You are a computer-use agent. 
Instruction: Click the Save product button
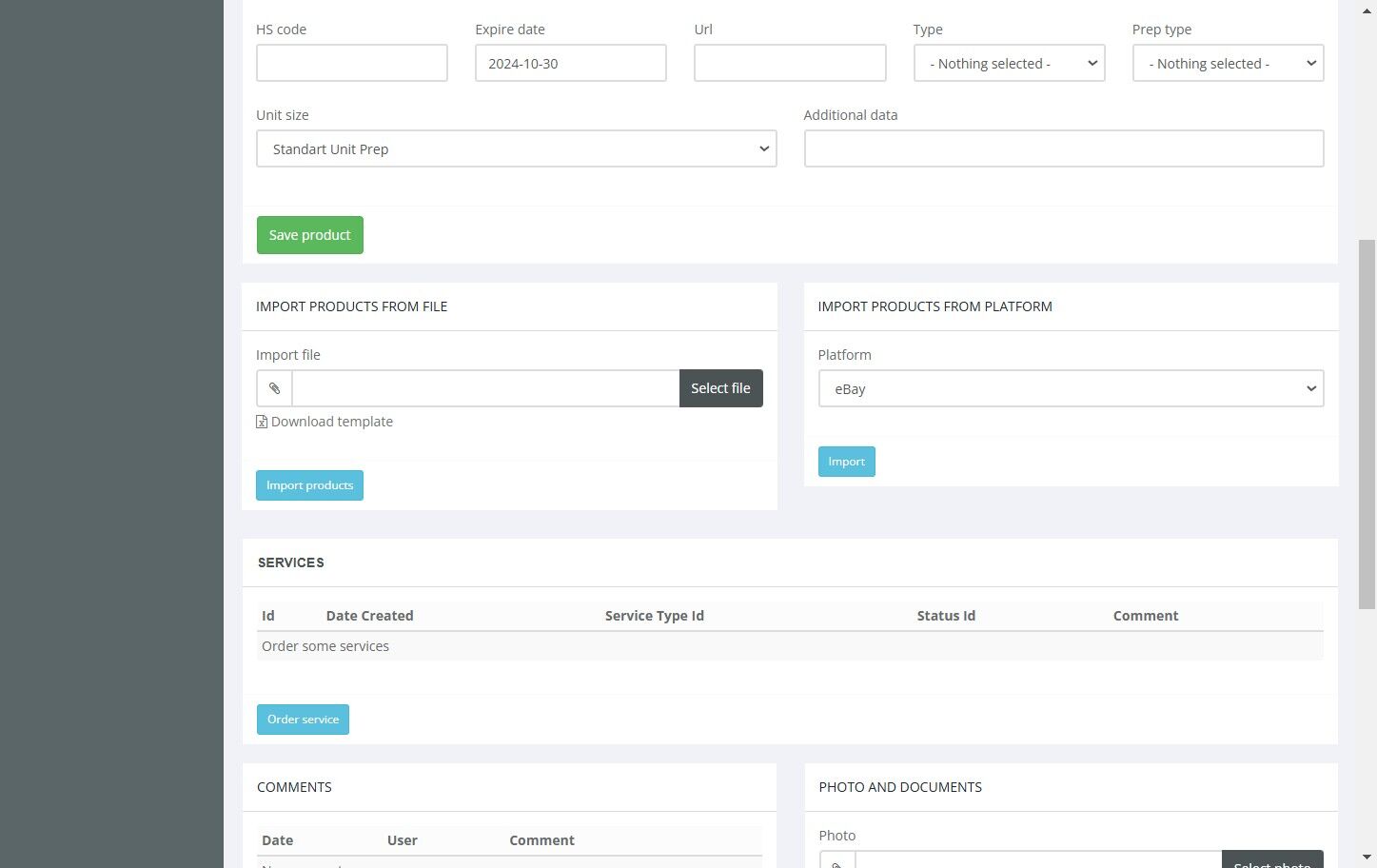[309, 235]
